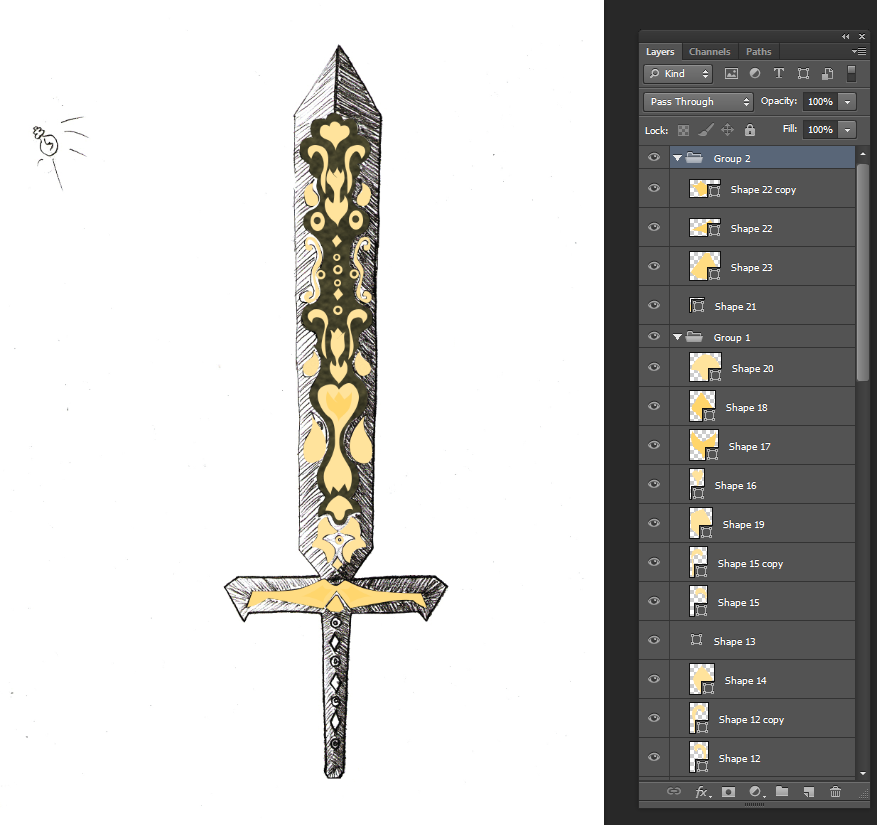Close the Layers panel

tap(862, 36)
